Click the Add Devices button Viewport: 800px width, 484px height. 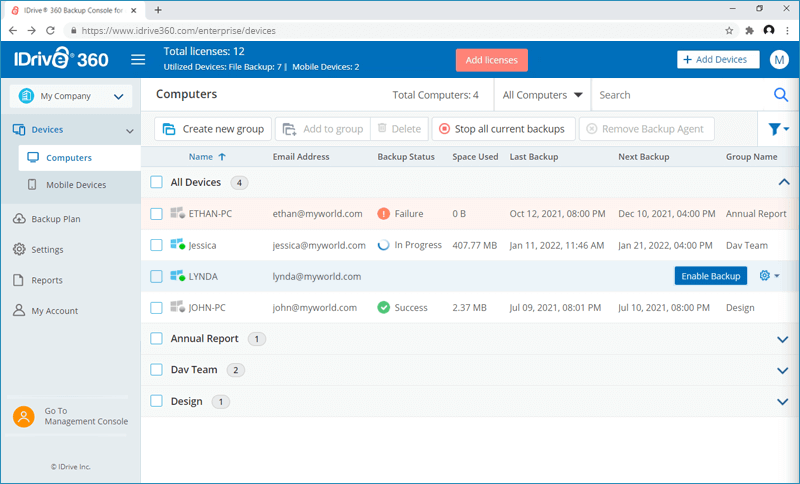tap(718, 59)
